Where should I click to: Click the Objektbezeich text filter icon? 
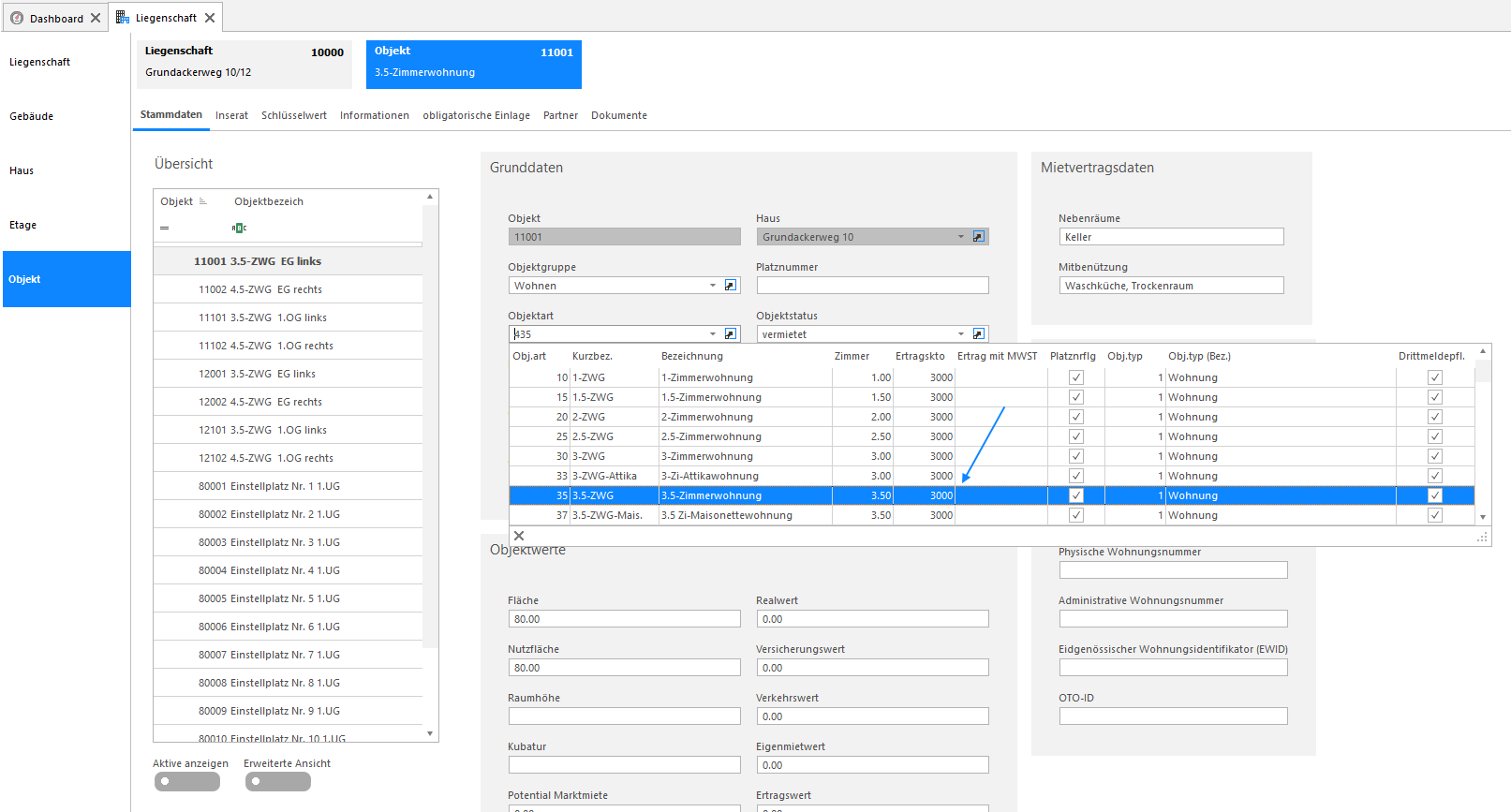click(239, 228)
